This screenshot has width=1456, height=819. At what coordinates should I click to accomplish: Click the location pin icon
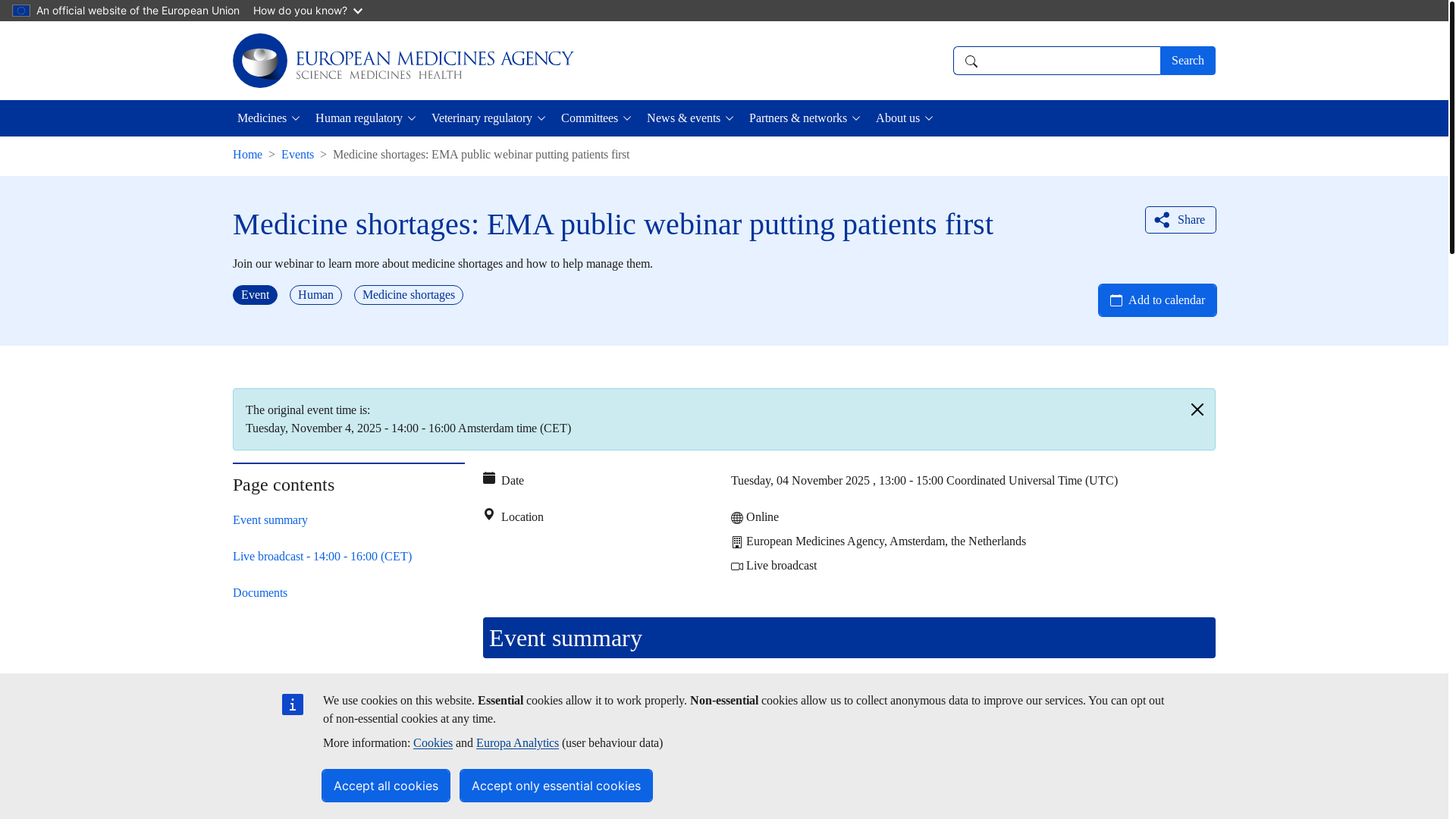coord(489,514)
